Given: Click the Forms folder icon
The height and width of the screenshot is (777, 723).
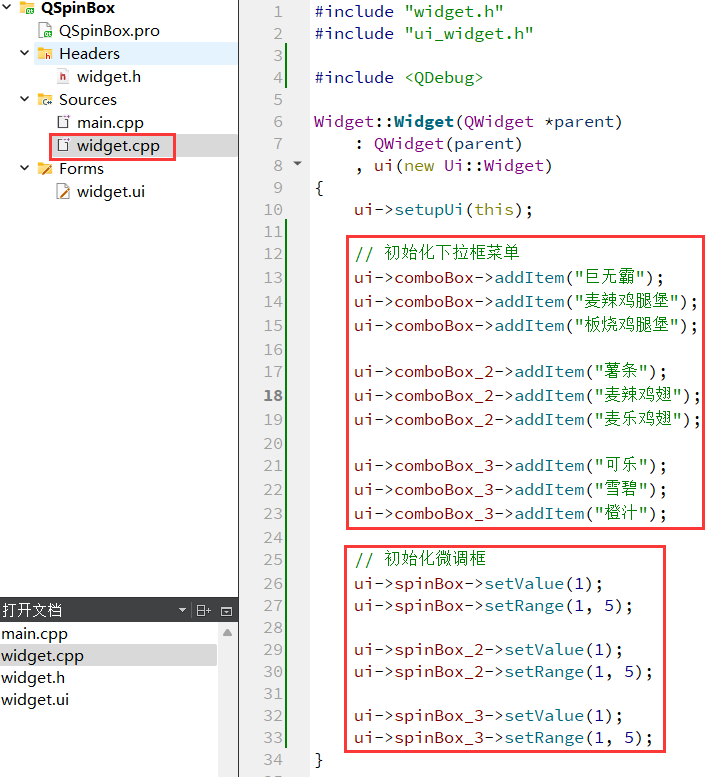Looking at the screenshot, I should [x=45, y=168].
